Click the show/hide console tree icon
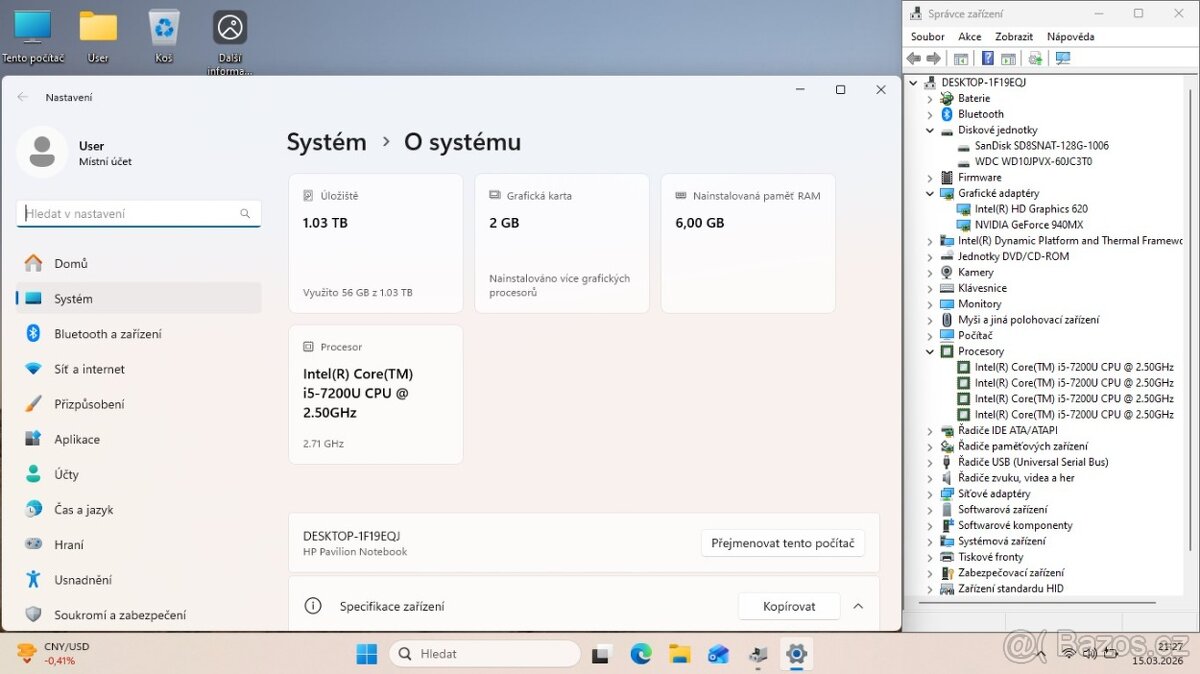The height and width of the screenshot is (674, 1200). click(x=961, y=58)
